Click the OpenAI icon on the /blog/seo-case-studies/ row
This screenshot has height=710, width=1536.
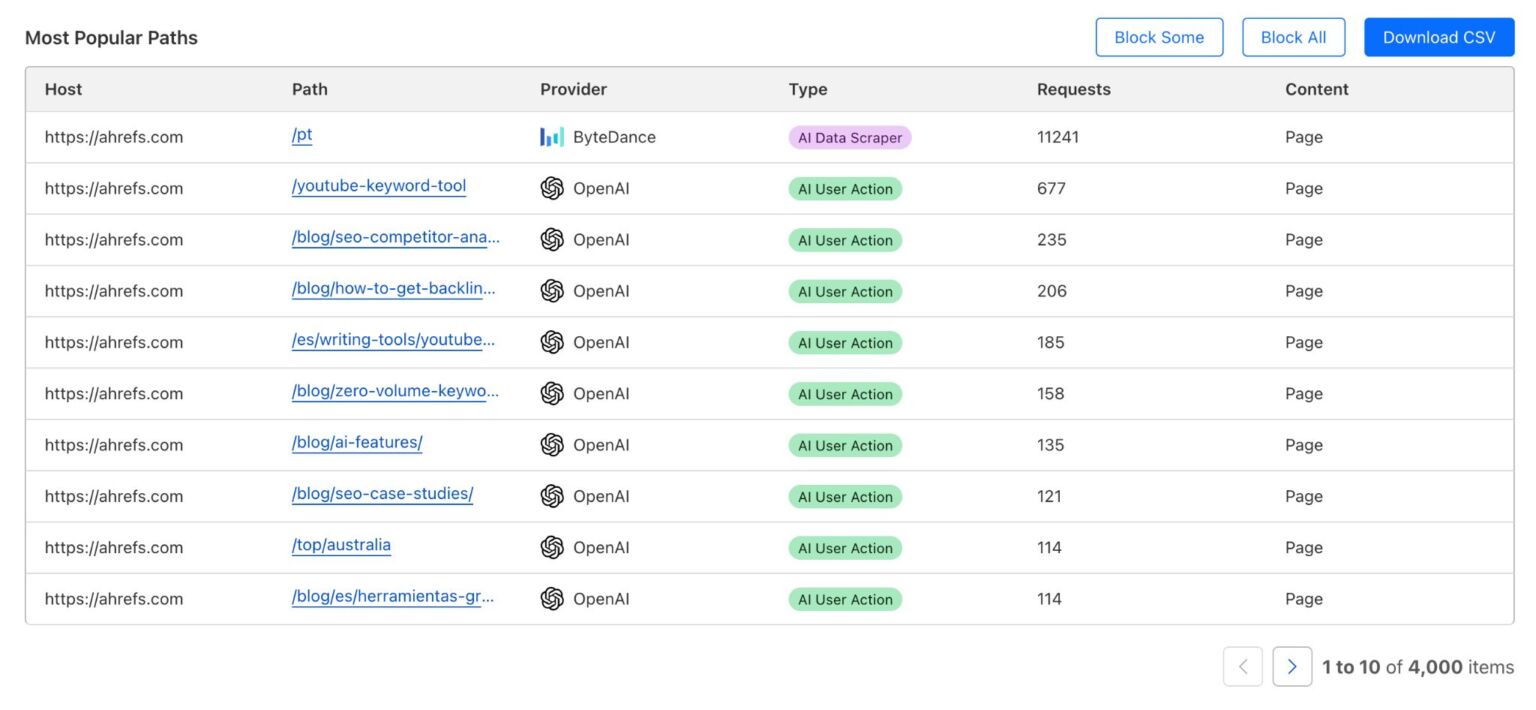(x=551, y=495)
